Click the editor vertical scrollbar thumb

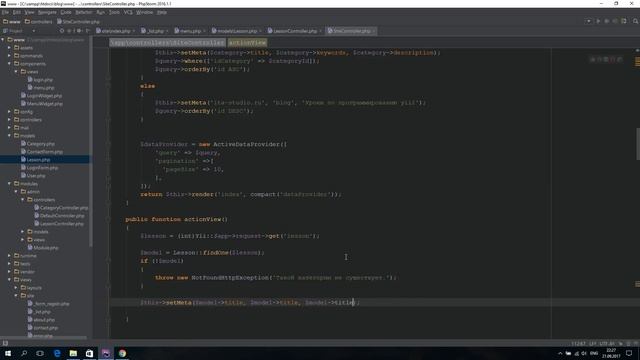click(638, 144)
